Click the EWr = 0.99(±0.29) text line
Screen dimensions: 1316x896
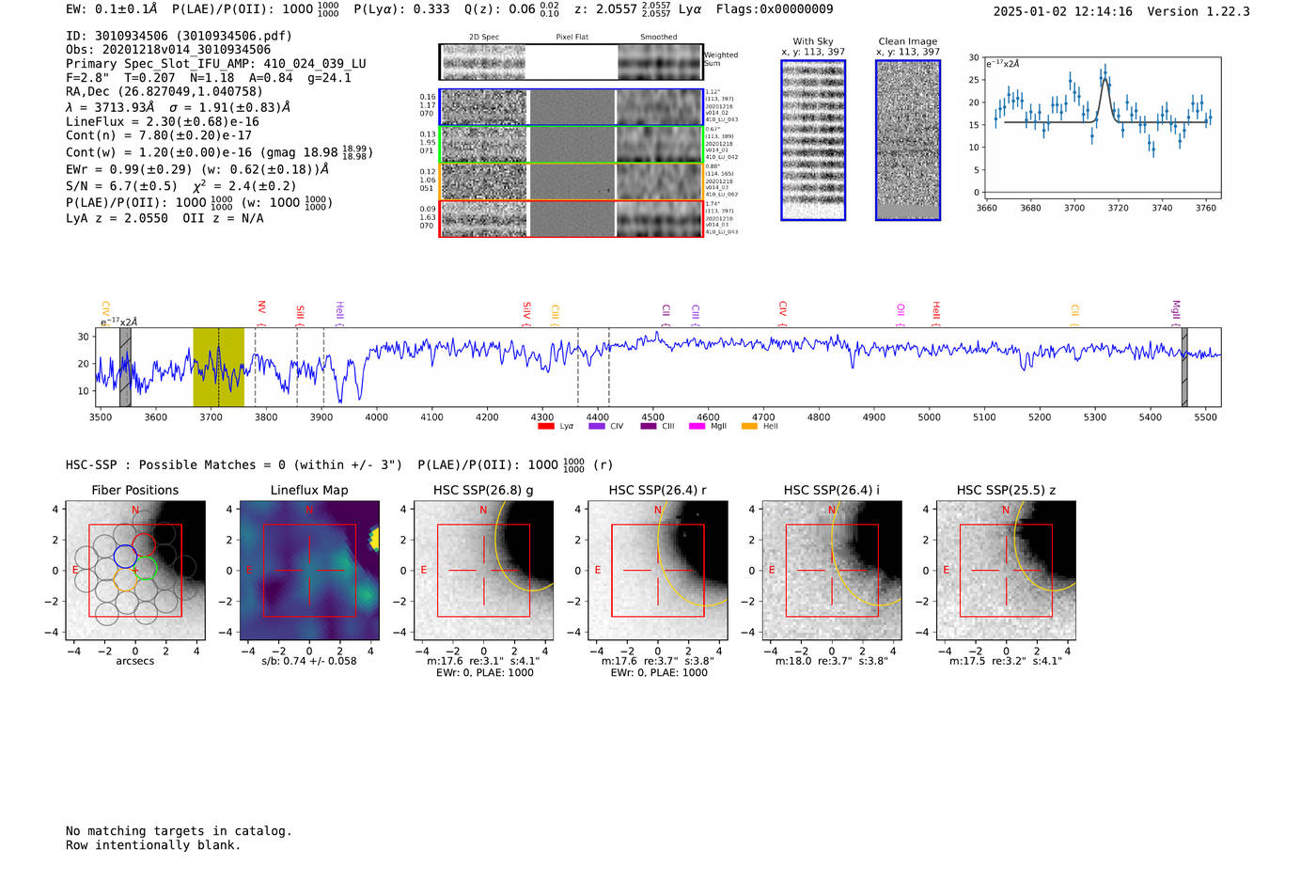click(x=197, y=169)
